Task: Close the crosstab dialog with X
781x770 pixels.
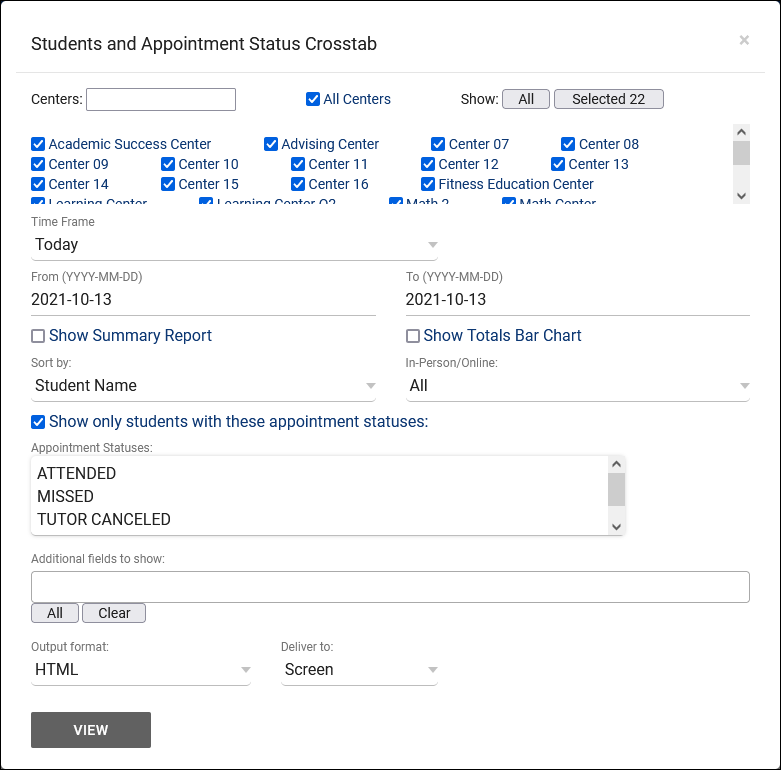Action: pyautogui.click(x=744, y=40)
